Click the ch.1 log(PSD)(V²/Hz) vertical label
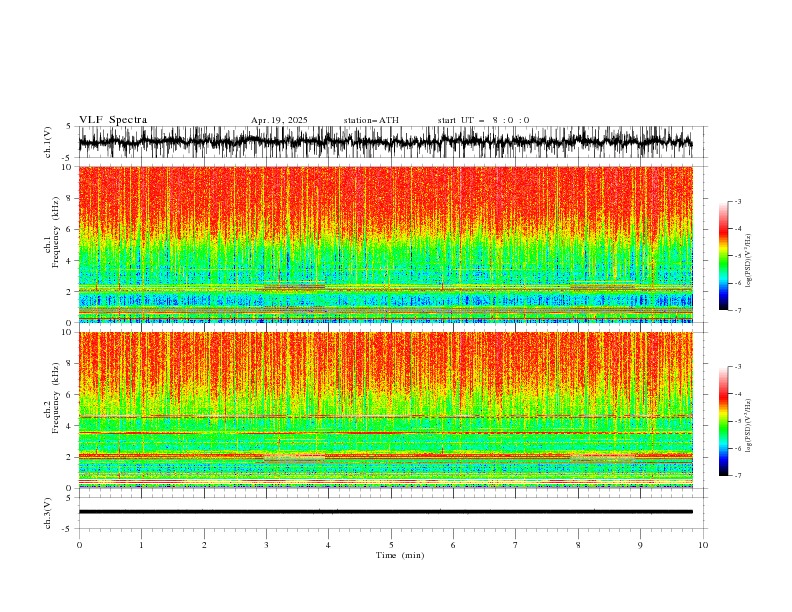792x612 pixels. (748, 261)
